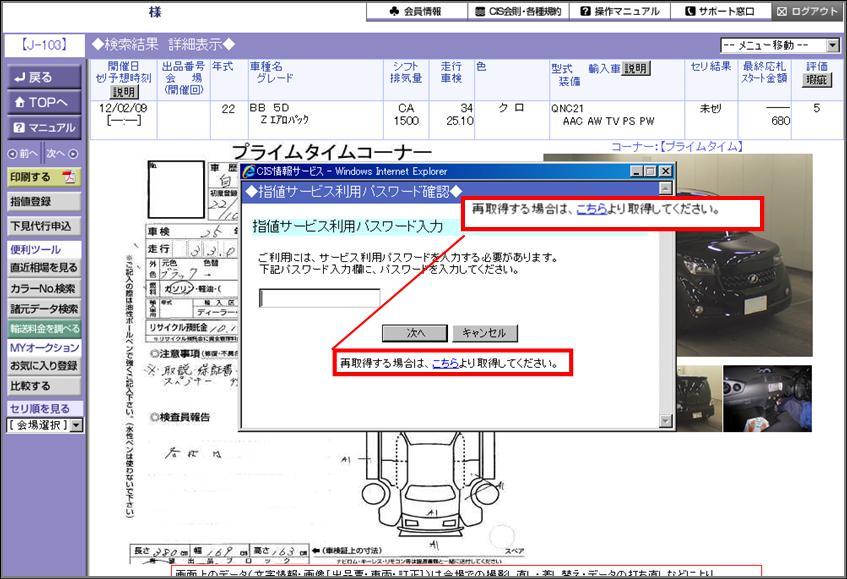Click the J-103 page code label
Viewport: 847px width, 579px height.
pos(44,45)
